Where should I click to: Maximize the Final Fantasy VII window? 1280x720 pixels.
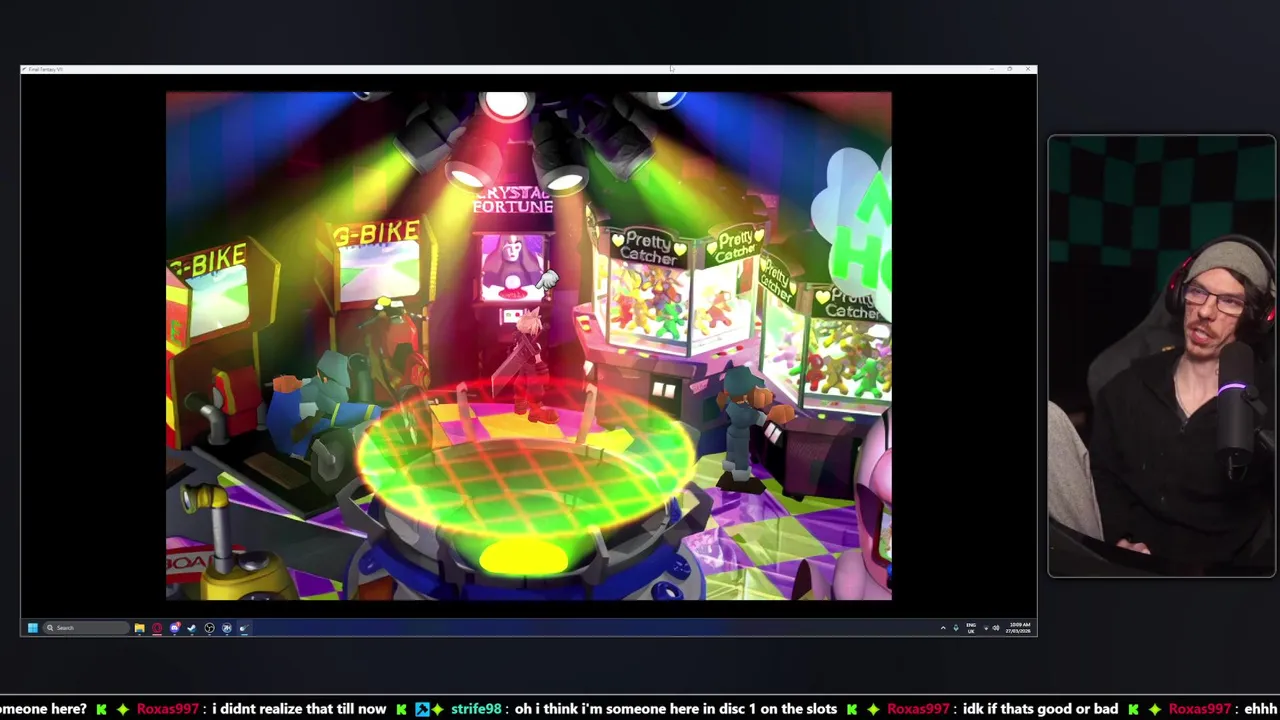tap(1010, 69)
